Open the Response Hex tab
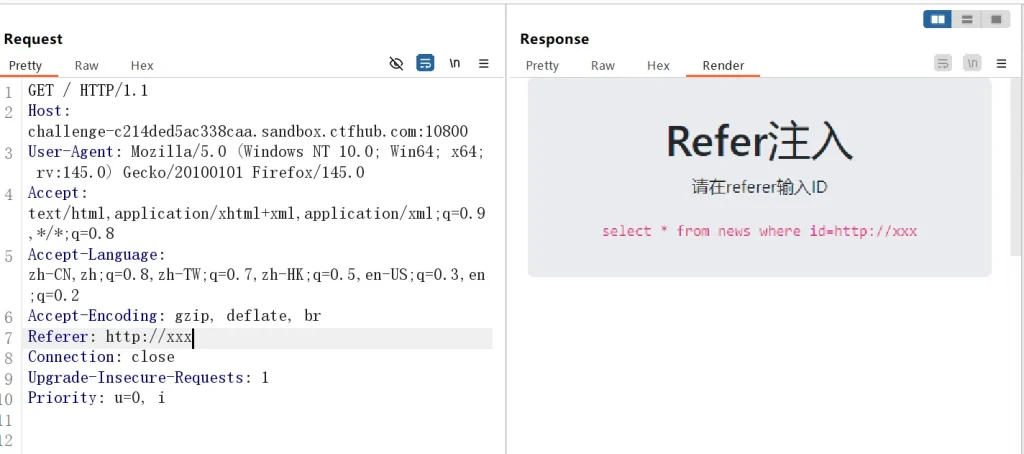The width and height of the screenshot is (1024, 454). click(x=658, y=66)
